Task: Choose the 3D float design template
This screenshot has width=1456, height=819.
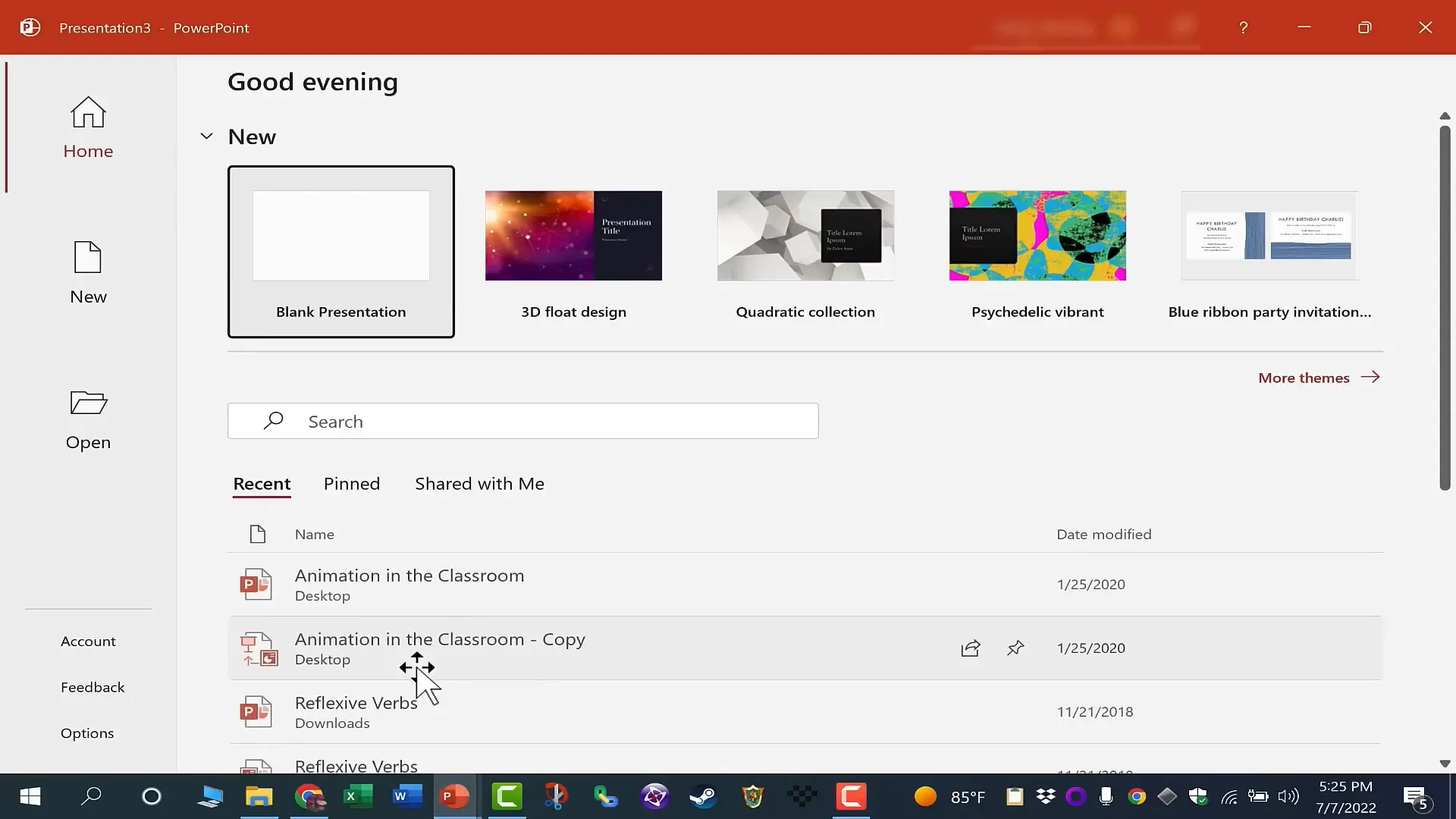Action: [573, 252]
